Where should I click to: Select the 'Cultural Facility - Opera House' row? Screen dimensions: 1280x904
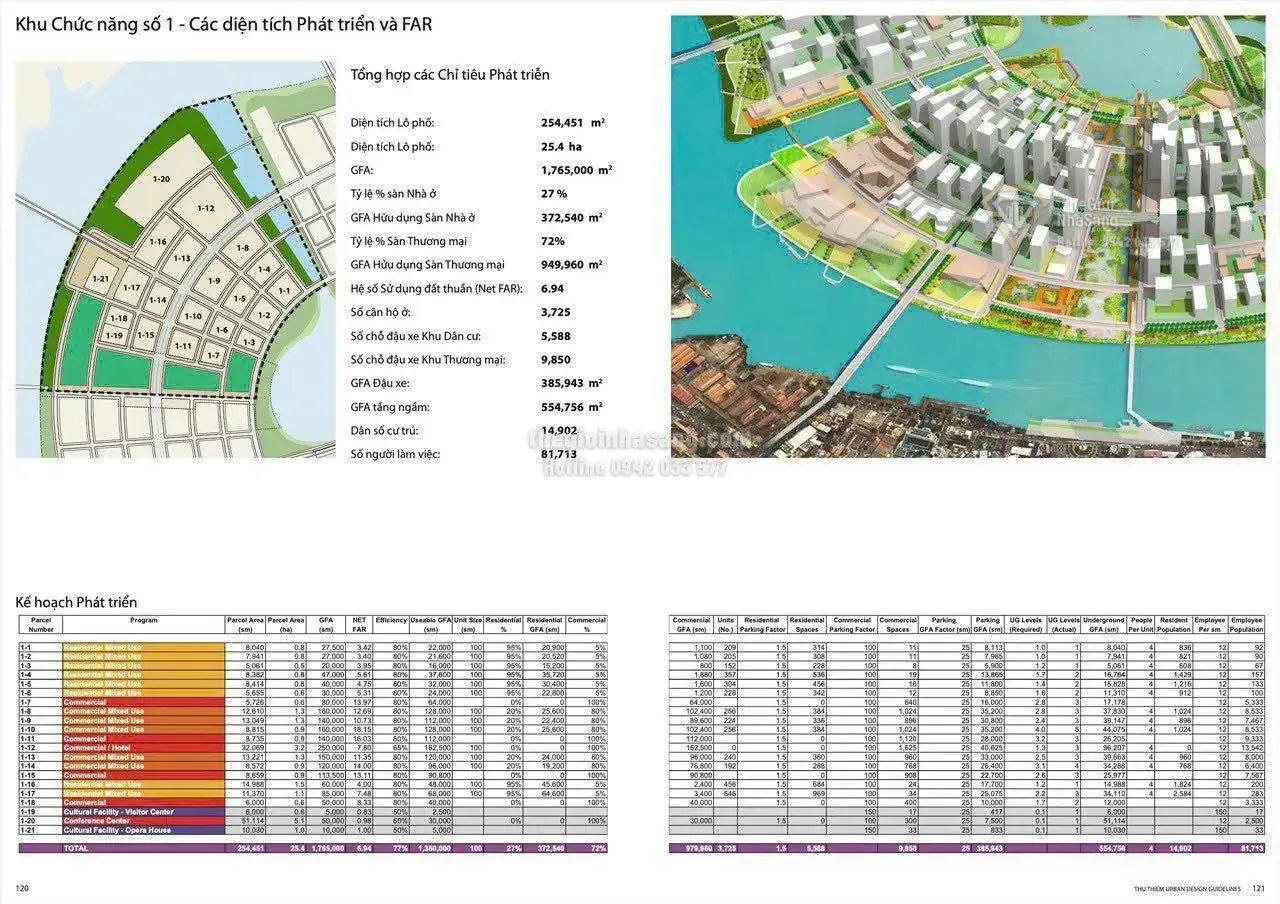pyautogui.click(x=117, y=830)
